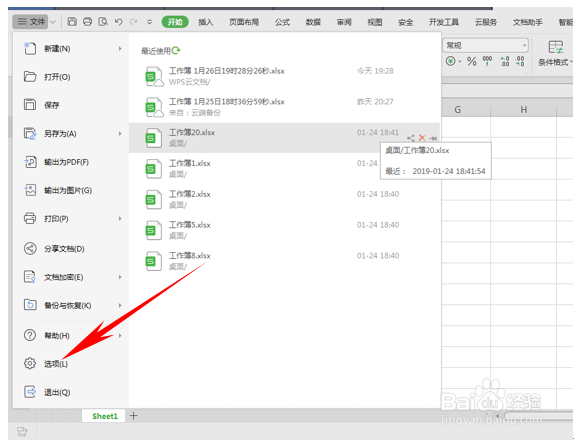The width and height of the screenshot is (574, 440).
Task: Open the 文档助手 tab
Action: (528, 22)
